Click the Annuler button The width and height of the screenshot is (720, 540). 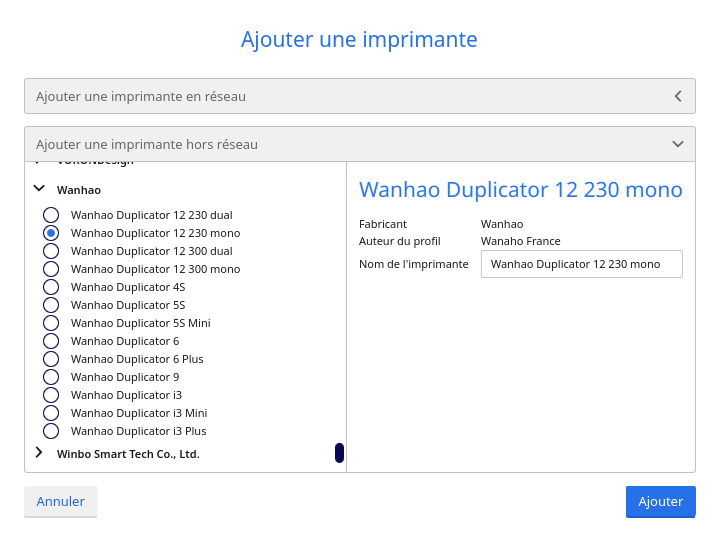tap(60, 501)
